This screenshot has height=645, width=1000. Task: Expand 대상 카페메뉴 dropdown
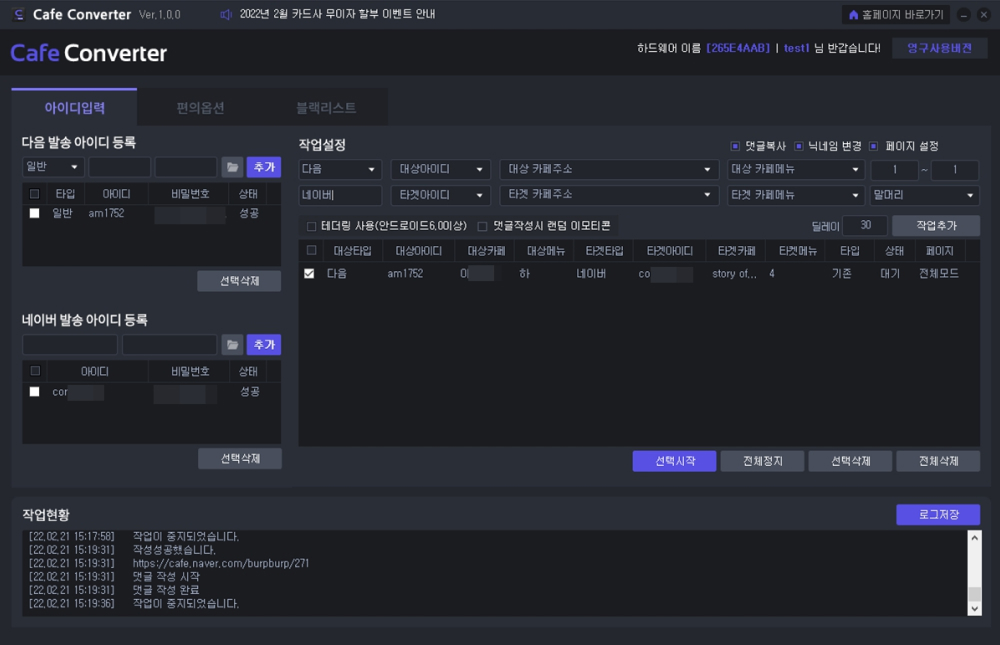click(795, 169)
